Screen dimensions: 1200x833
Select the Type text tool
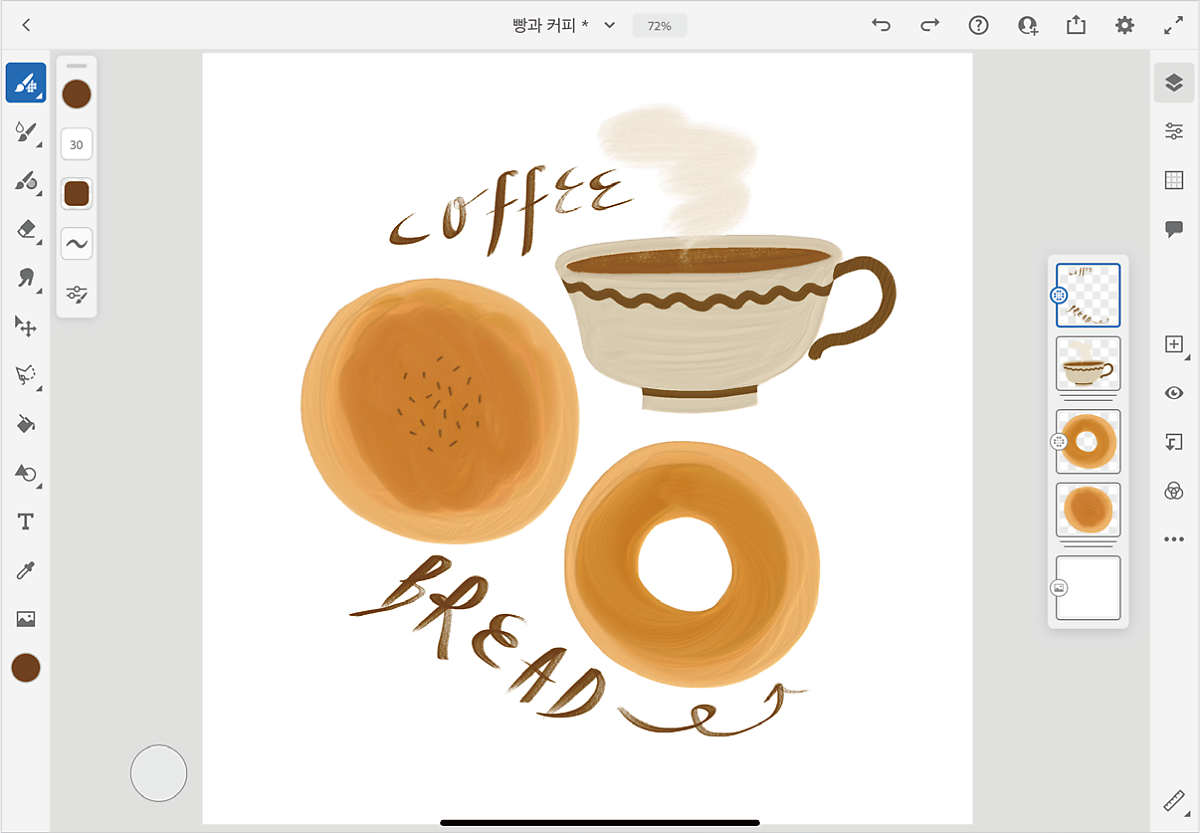[x=26, y=522]
